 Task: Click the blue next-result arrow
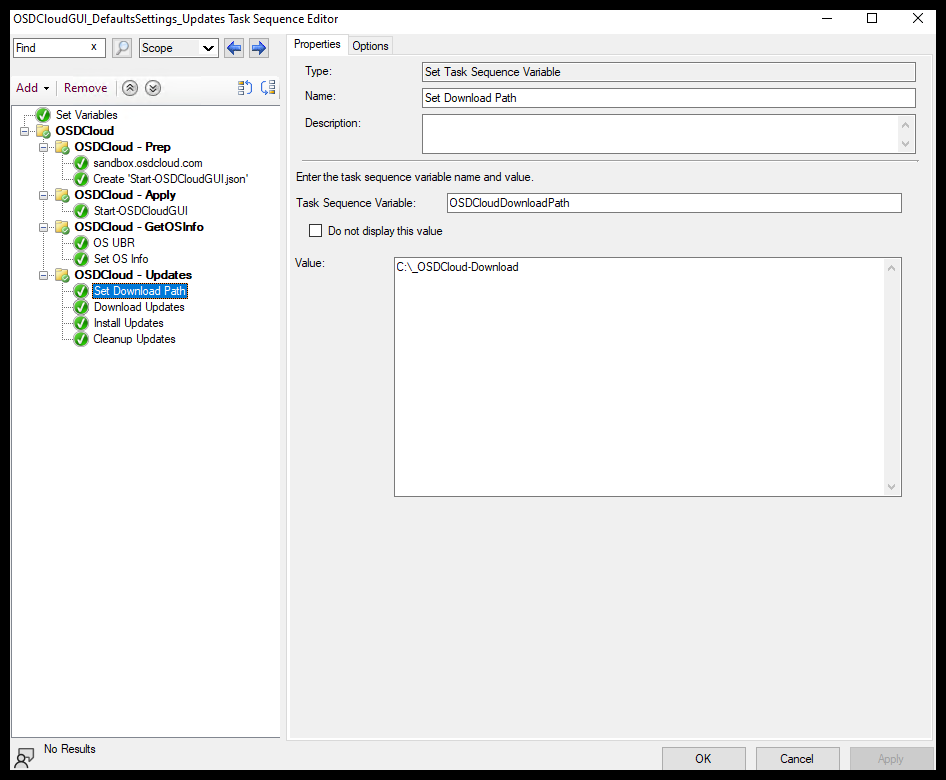pos(258,48)
